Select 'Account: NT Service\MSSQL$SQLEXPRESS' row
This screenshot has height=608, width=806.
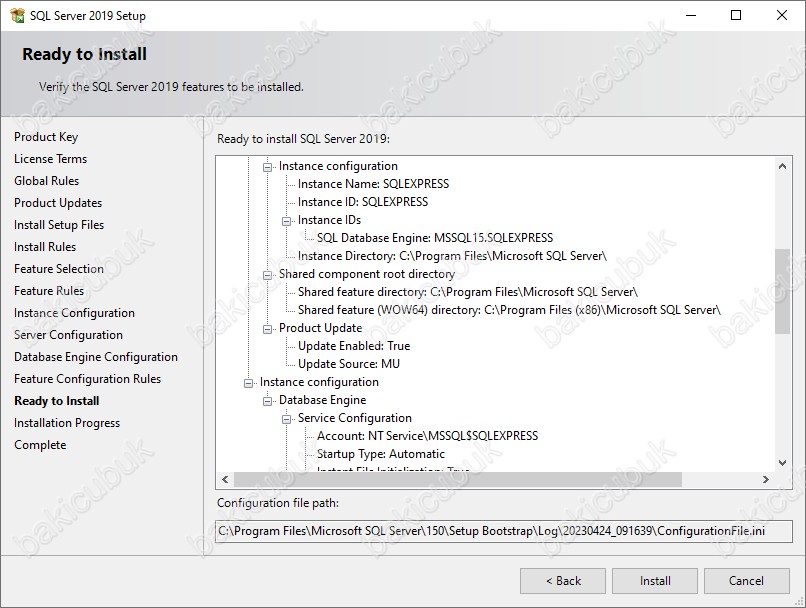tap(428, 436)
